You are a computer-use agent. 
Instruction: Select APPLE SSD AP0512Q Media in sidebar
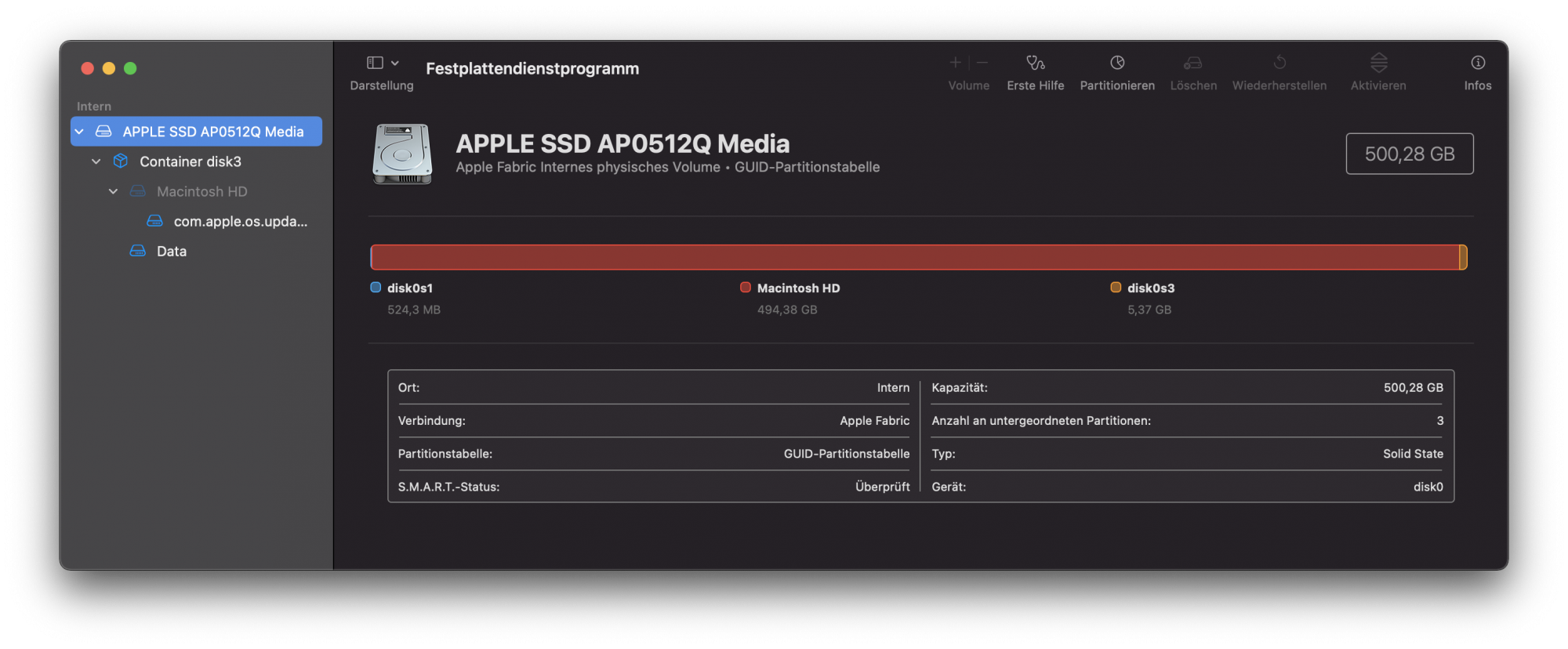coord(196,132)
